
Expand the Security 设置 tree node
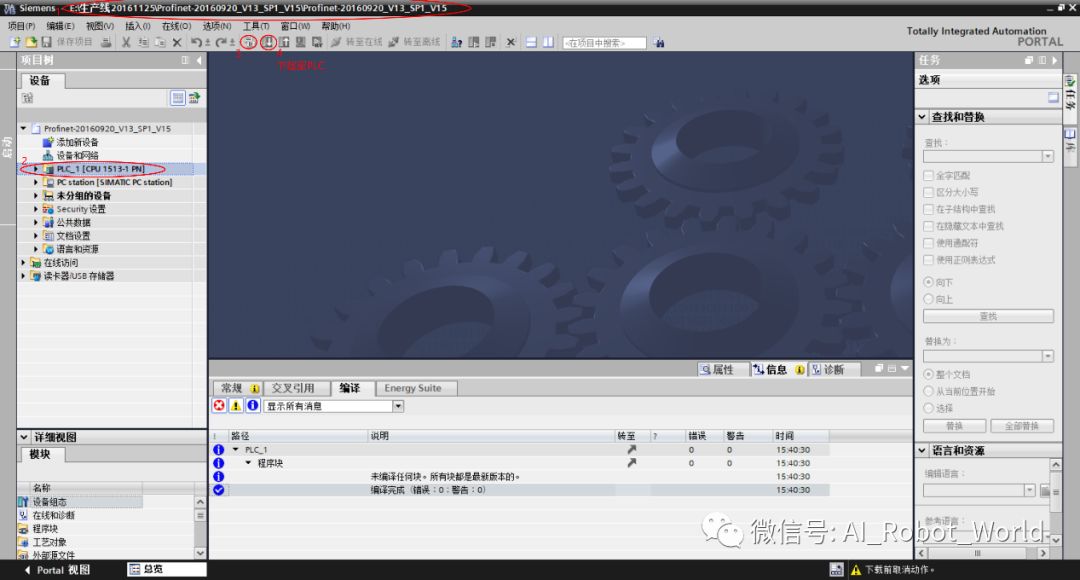[x=36, y=209]
